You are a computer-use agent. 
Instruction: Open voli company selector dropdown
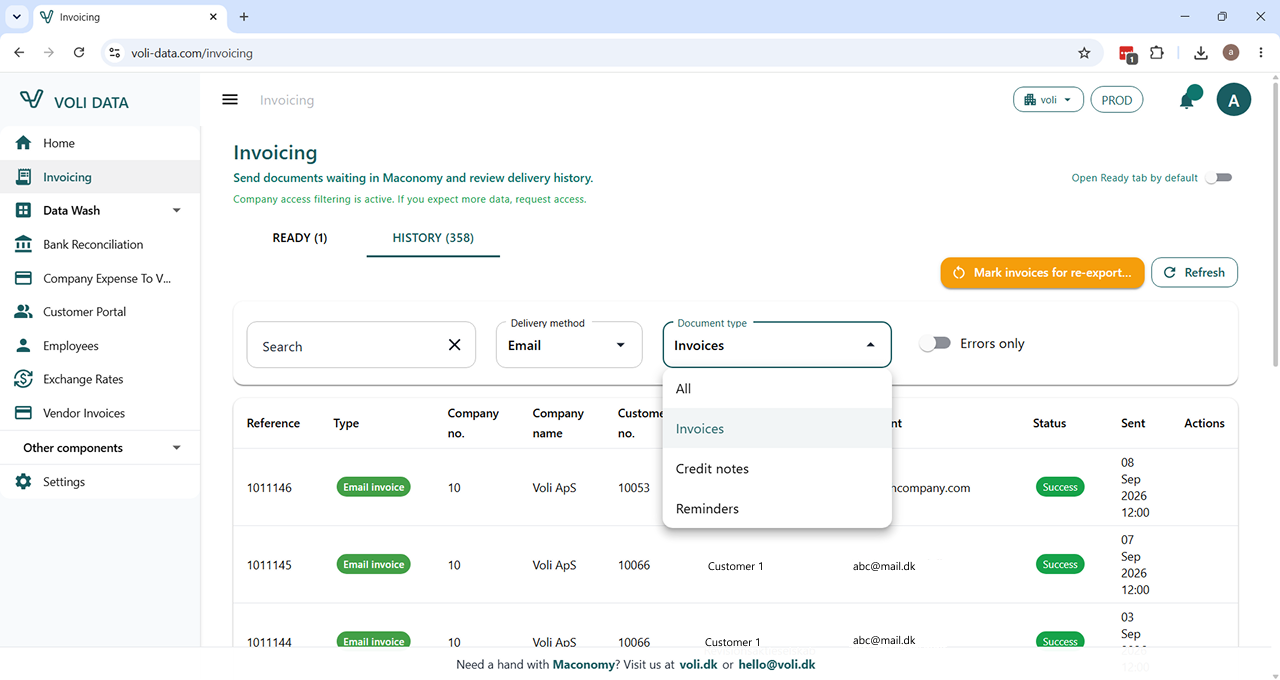[1048, 100]
